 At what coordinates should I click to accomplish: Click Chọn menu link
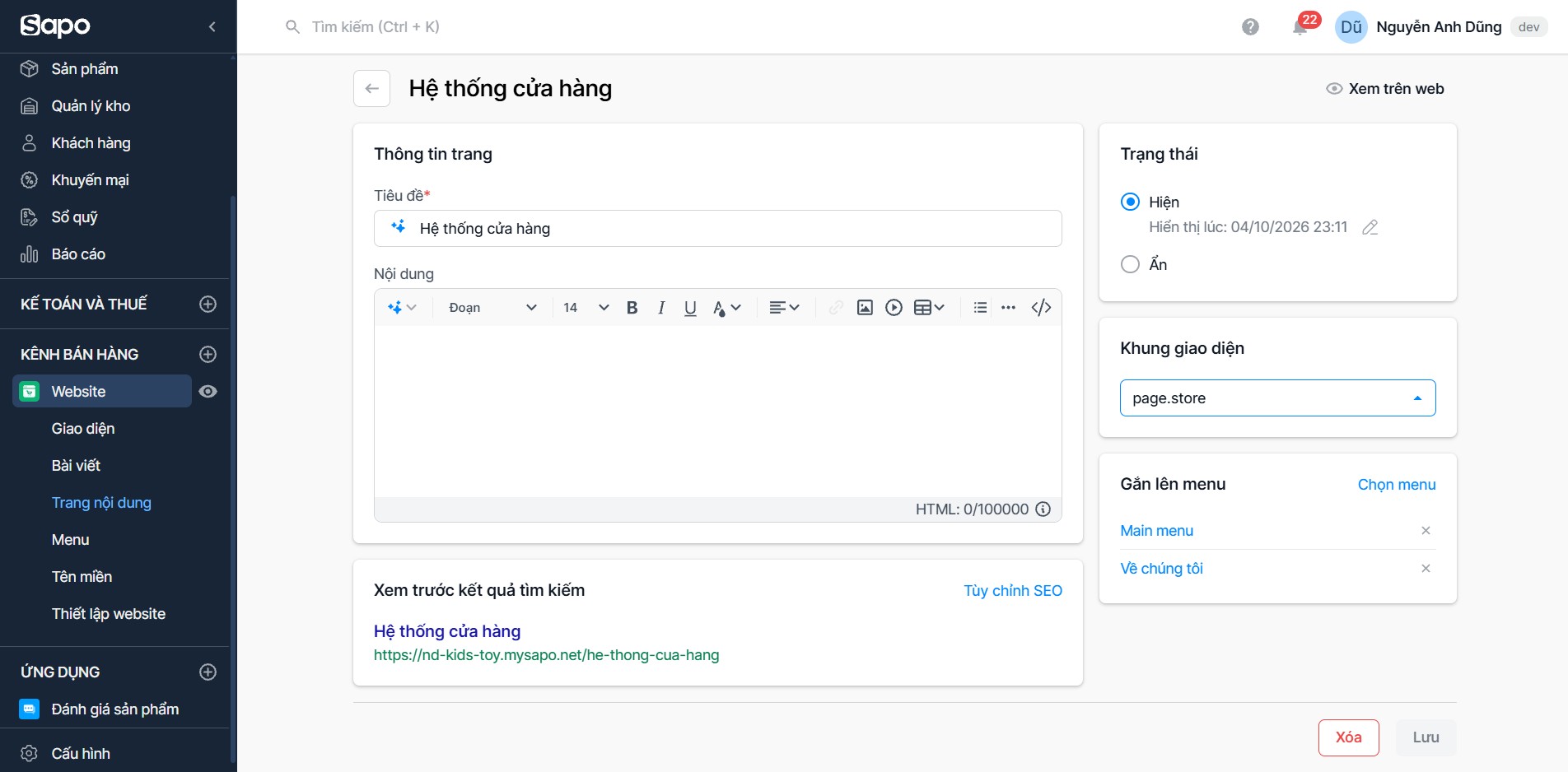point(1397,485)
